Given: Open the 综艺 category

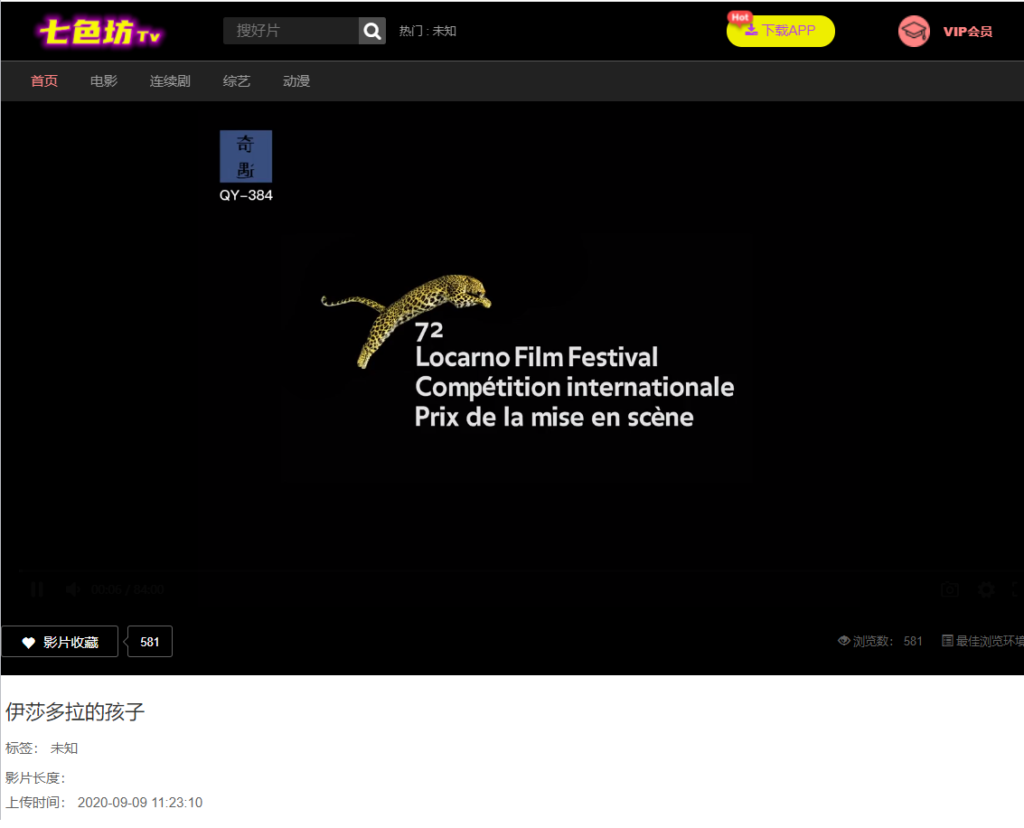Looking at the screenshot, I should 236,81.
